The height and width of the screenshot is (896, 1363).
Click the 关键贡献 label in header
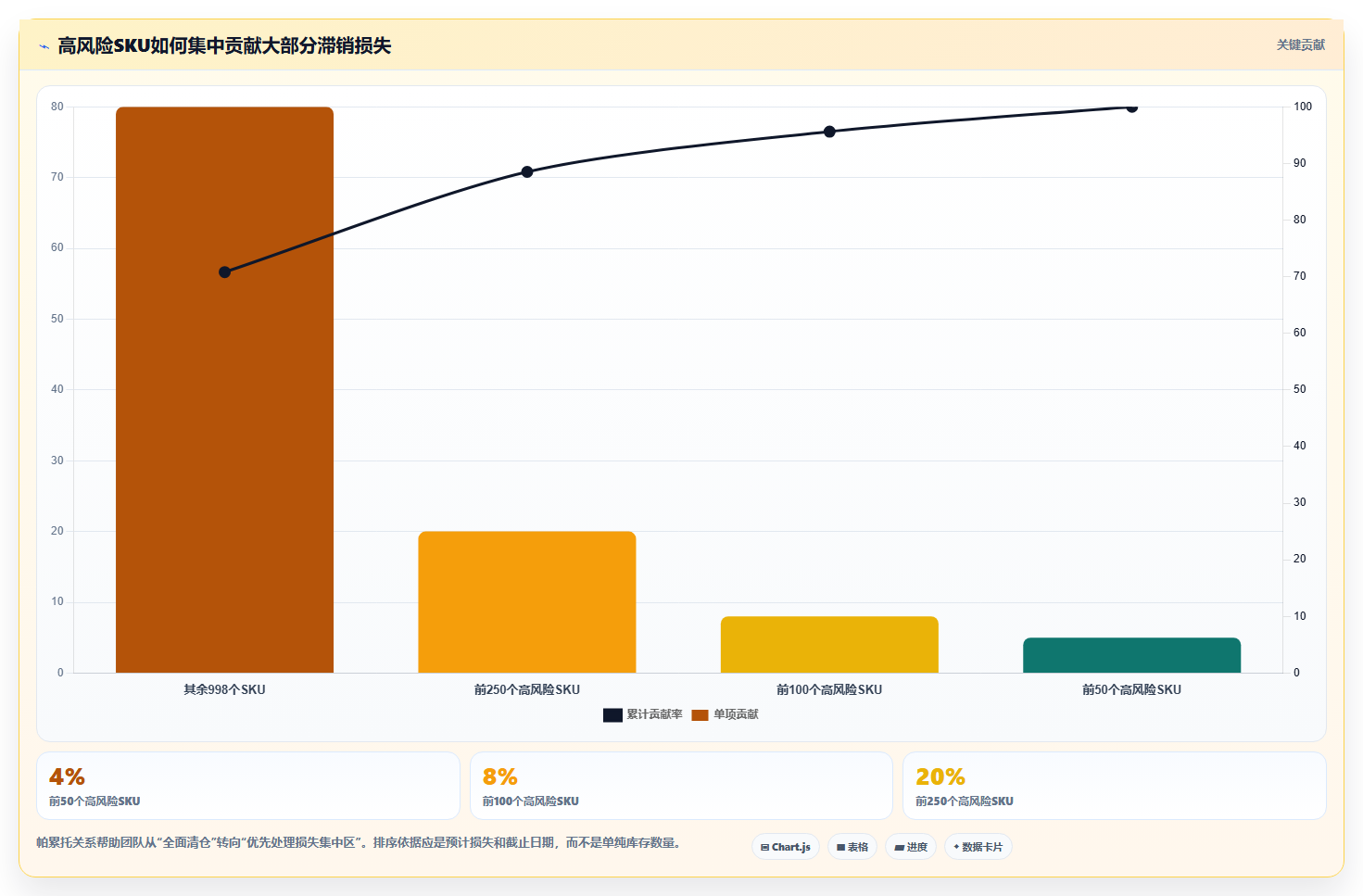pyautogui.click(x=1301, y=44)
